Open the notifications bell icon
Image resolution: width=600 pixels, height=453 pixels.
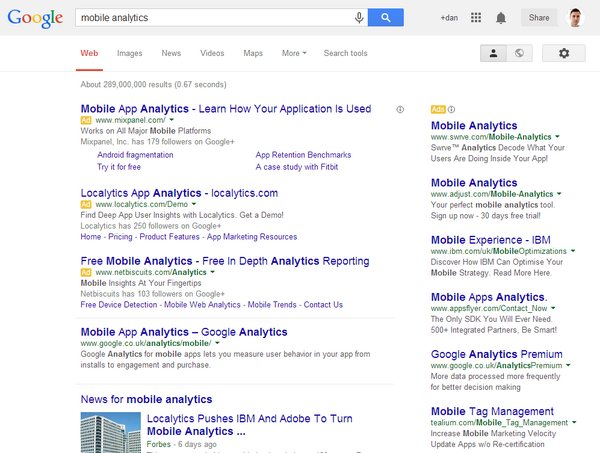[x=501, y=18]
